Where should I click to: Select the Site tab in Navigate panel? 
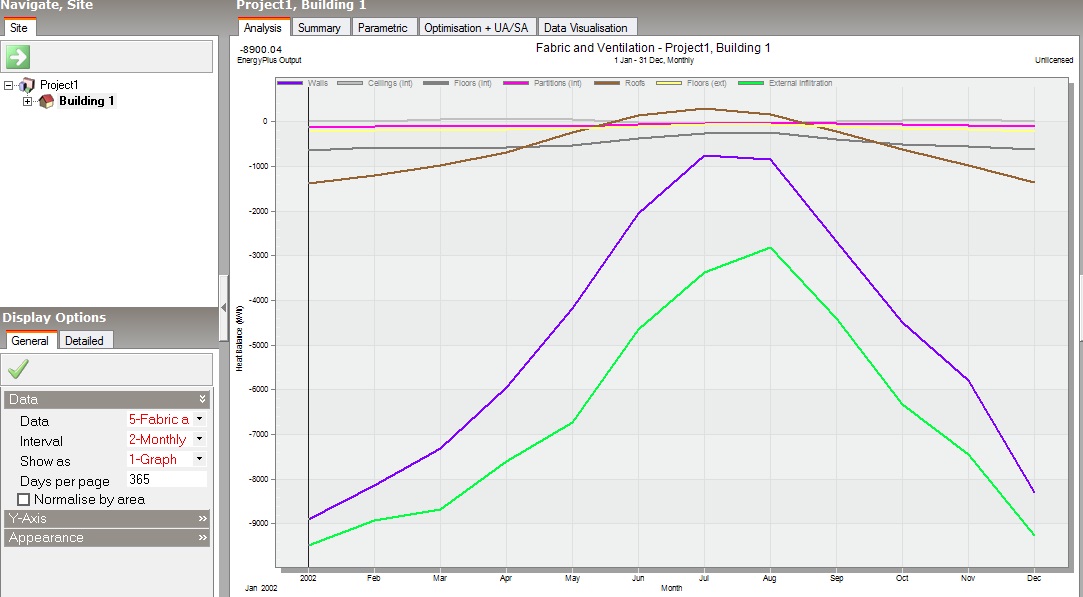[x=19, y=28]
